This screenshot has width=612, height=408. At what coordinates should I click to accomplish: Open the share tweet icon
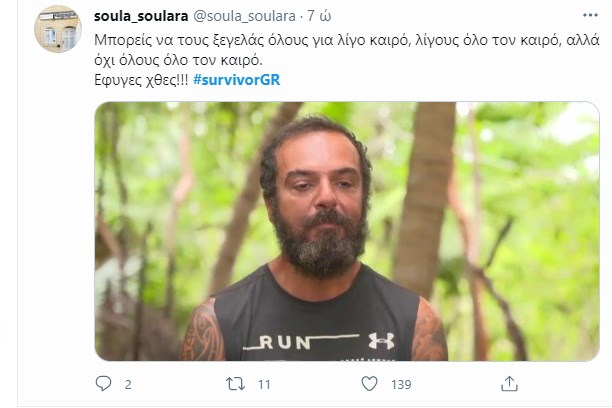coord(509,384)
